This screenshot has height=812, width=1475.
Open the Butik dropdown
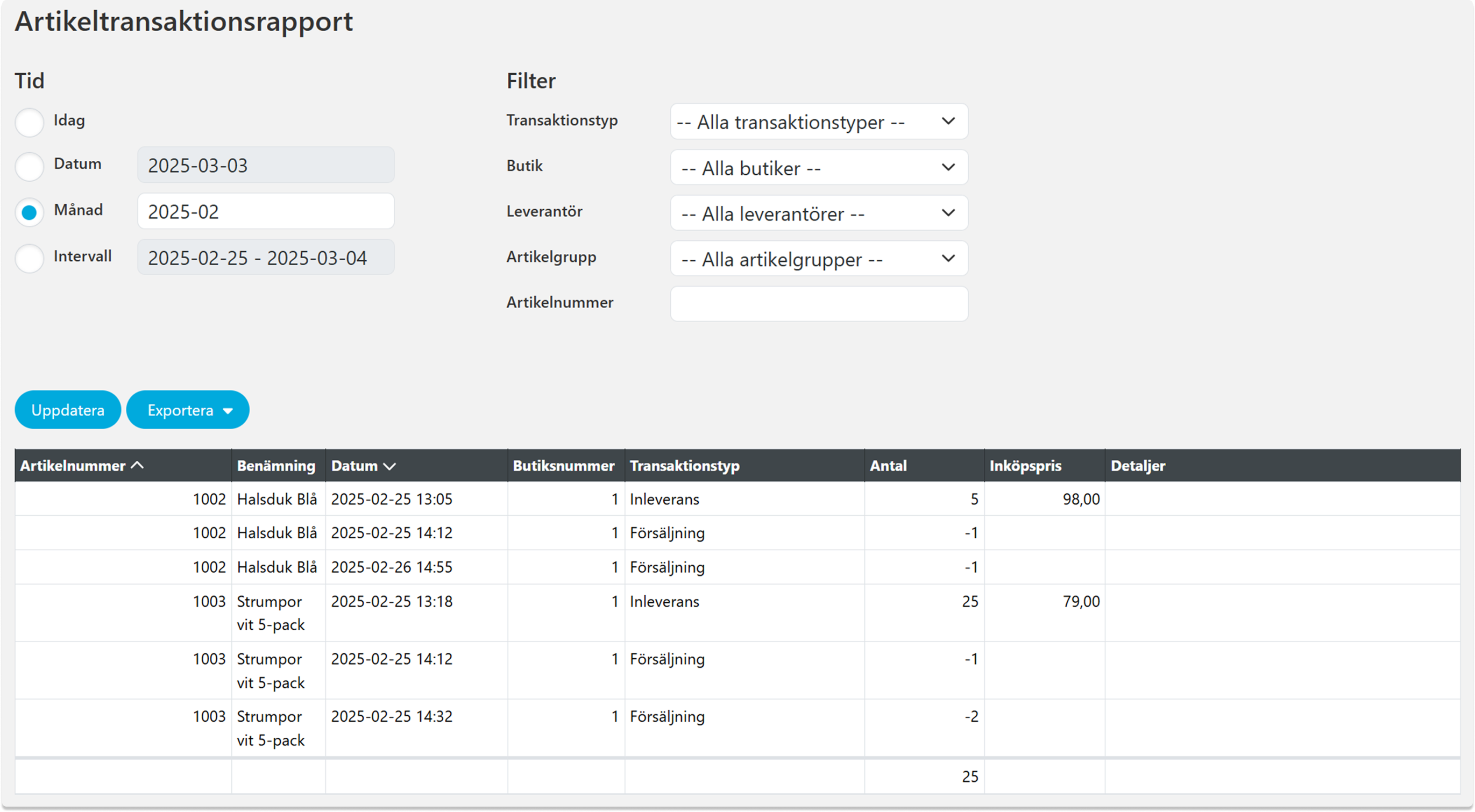pyautogui.click(x=819, y=167)
